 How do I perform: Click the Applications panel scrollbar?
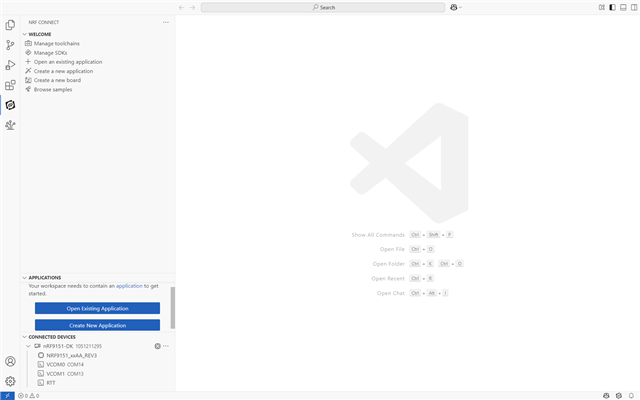(x=173, y=308)
